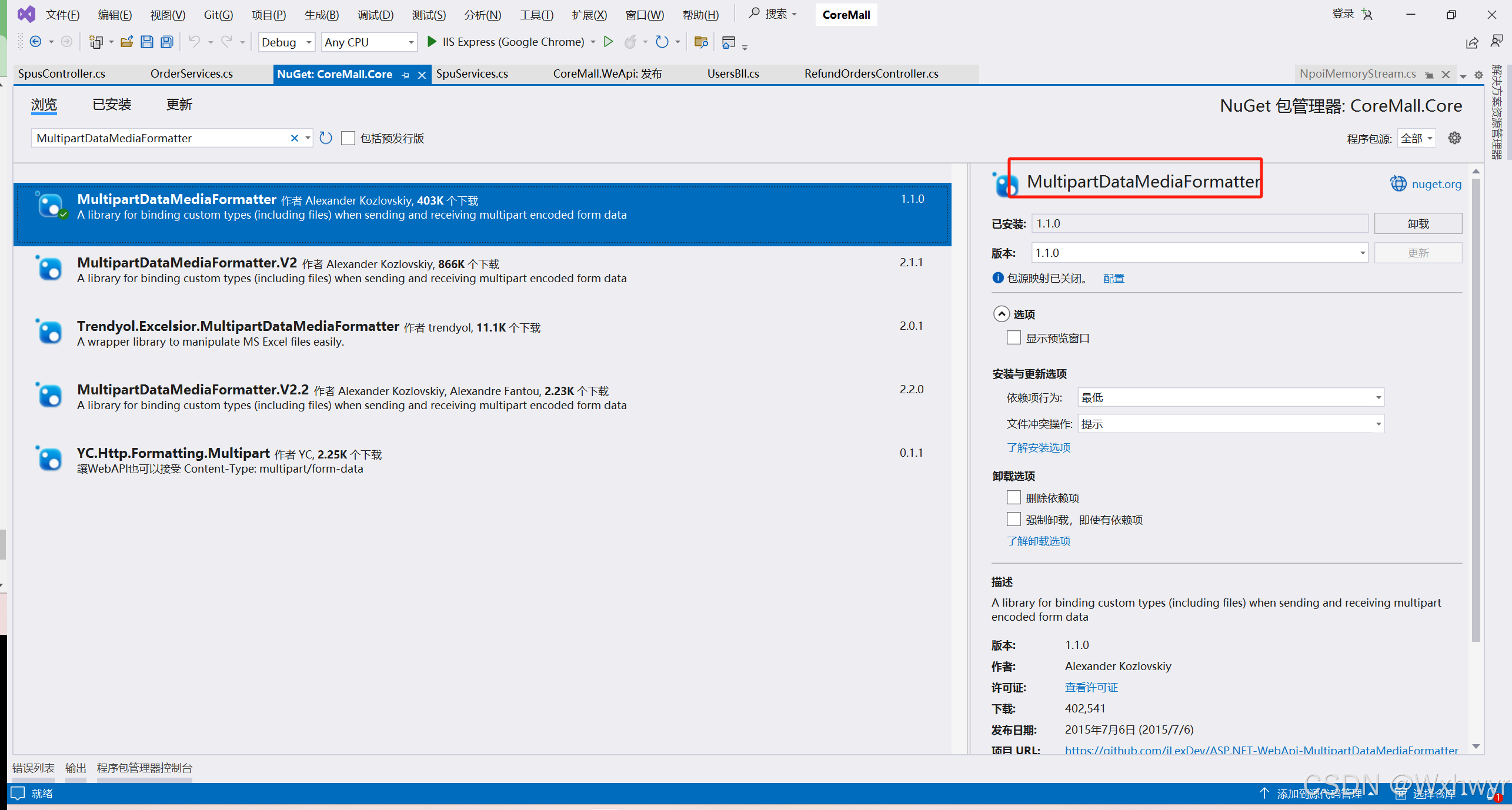Switch to the Installed (已安装) tab

pos(112,104)
